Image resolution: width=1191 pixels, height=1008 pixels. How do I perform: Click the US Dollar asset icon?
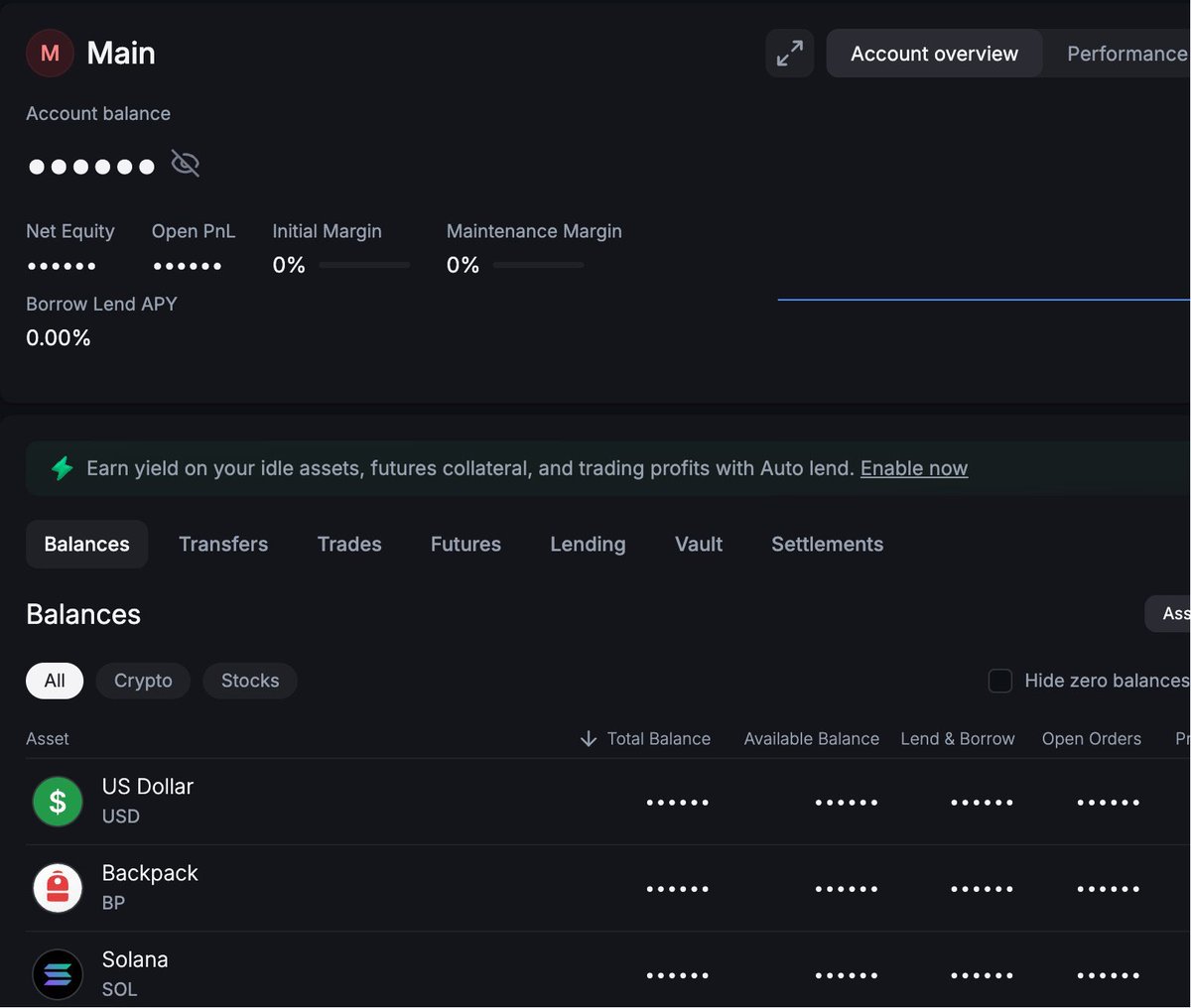click(58, 802)
